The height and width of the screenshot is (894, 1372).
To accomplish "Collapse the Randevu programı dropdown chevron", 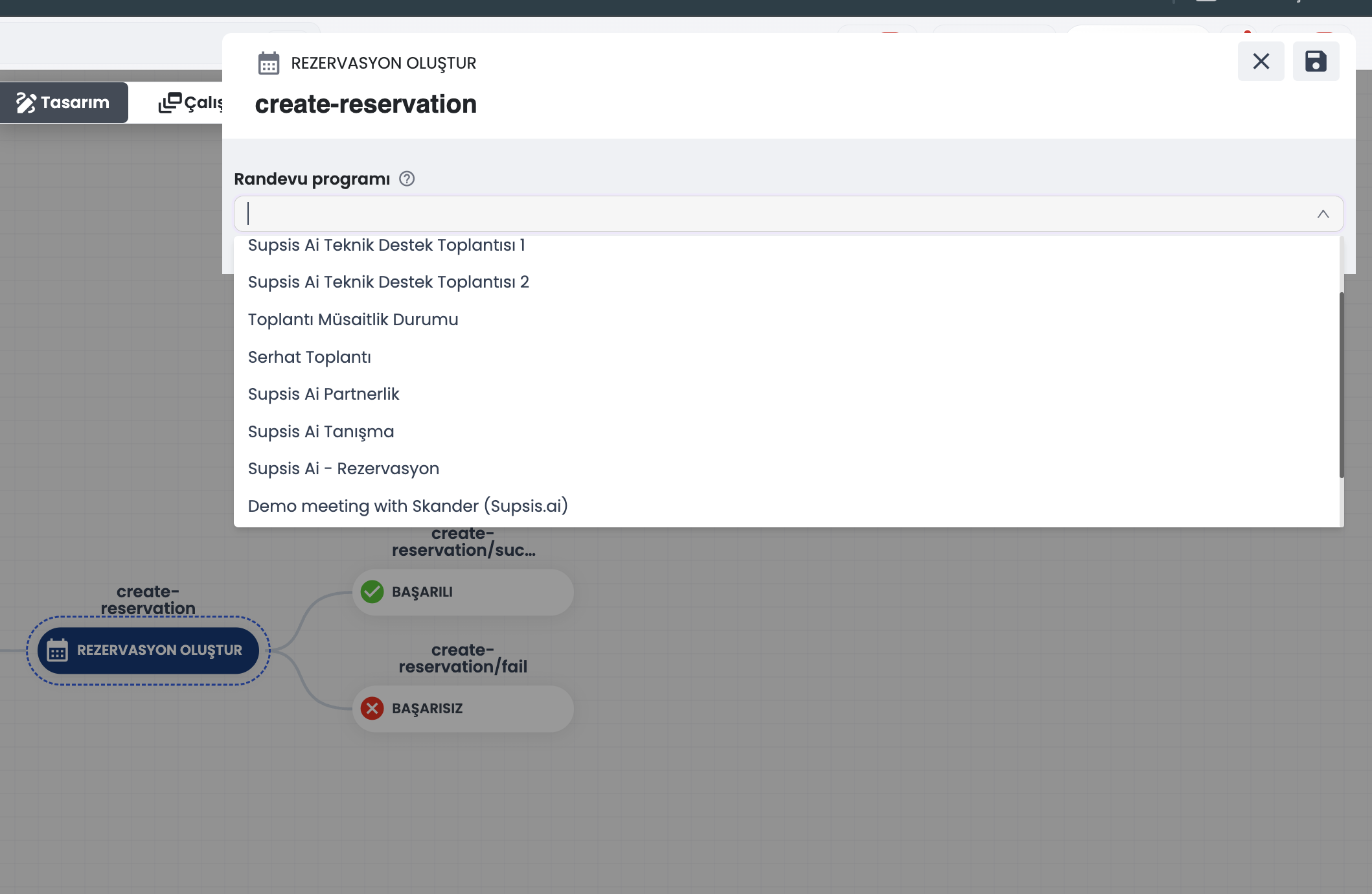I will pyautogui.click(x=1323, y=214).
